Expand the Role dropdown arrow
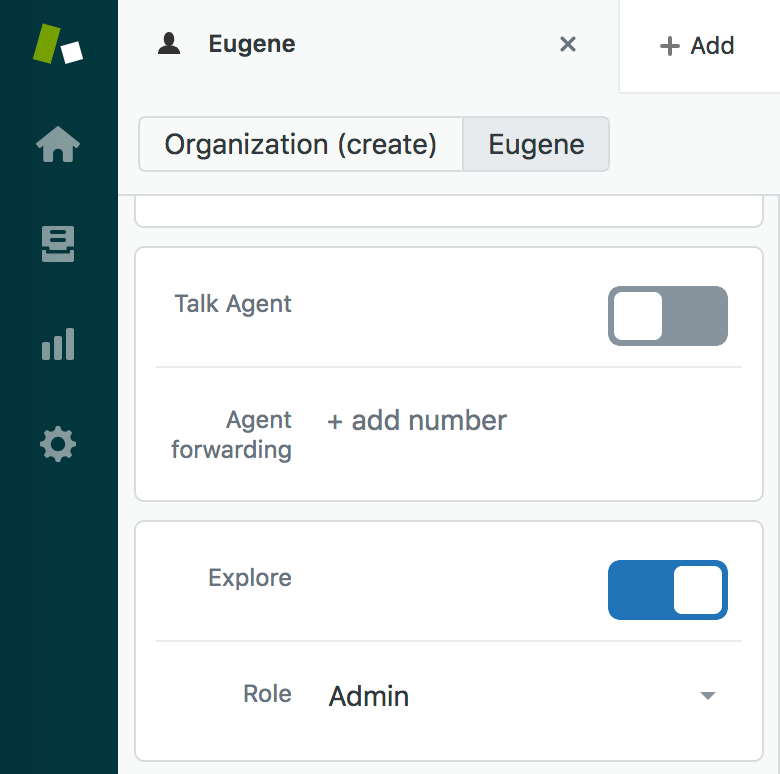This screenshot has height=774, width=780. (x=707, y=695)
